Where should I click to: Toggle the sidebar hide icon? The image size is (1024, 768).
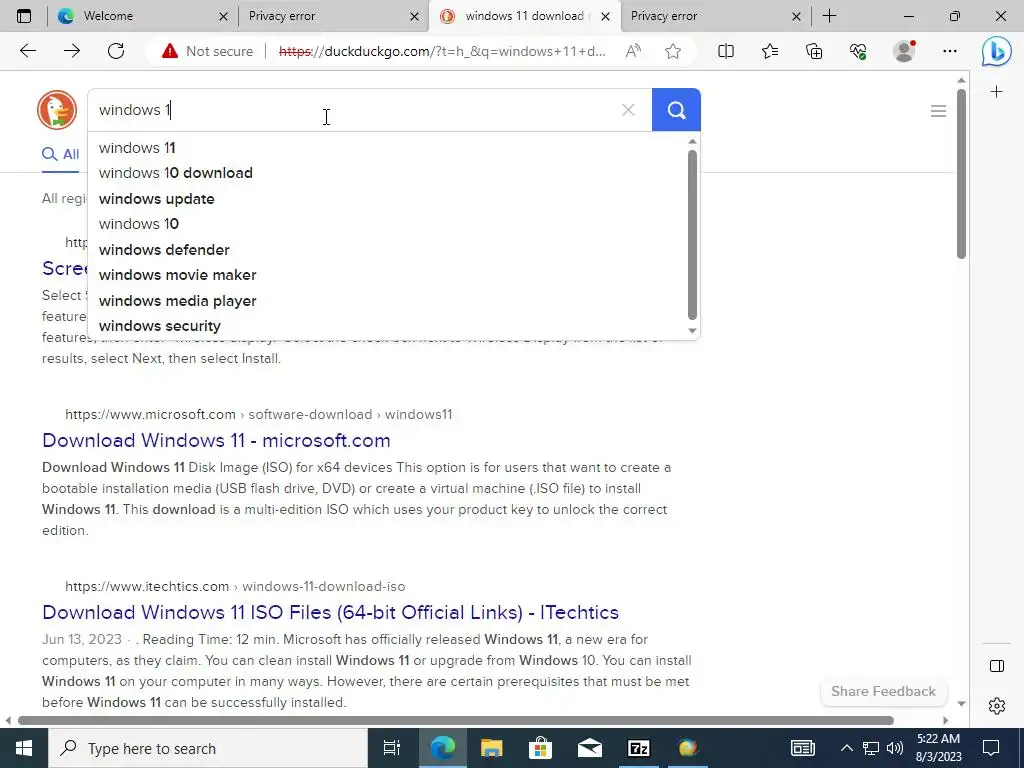[x=997, y=666]
